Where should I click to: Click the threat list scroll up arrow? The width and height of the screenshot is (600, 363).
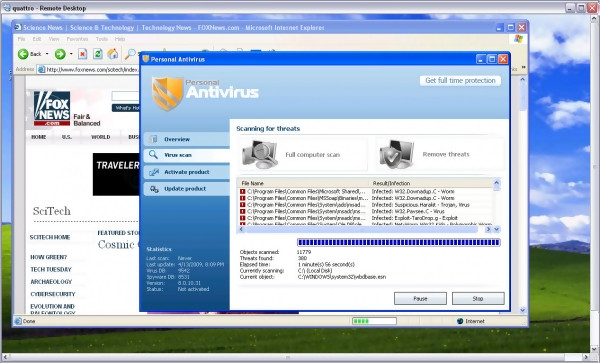497,183
